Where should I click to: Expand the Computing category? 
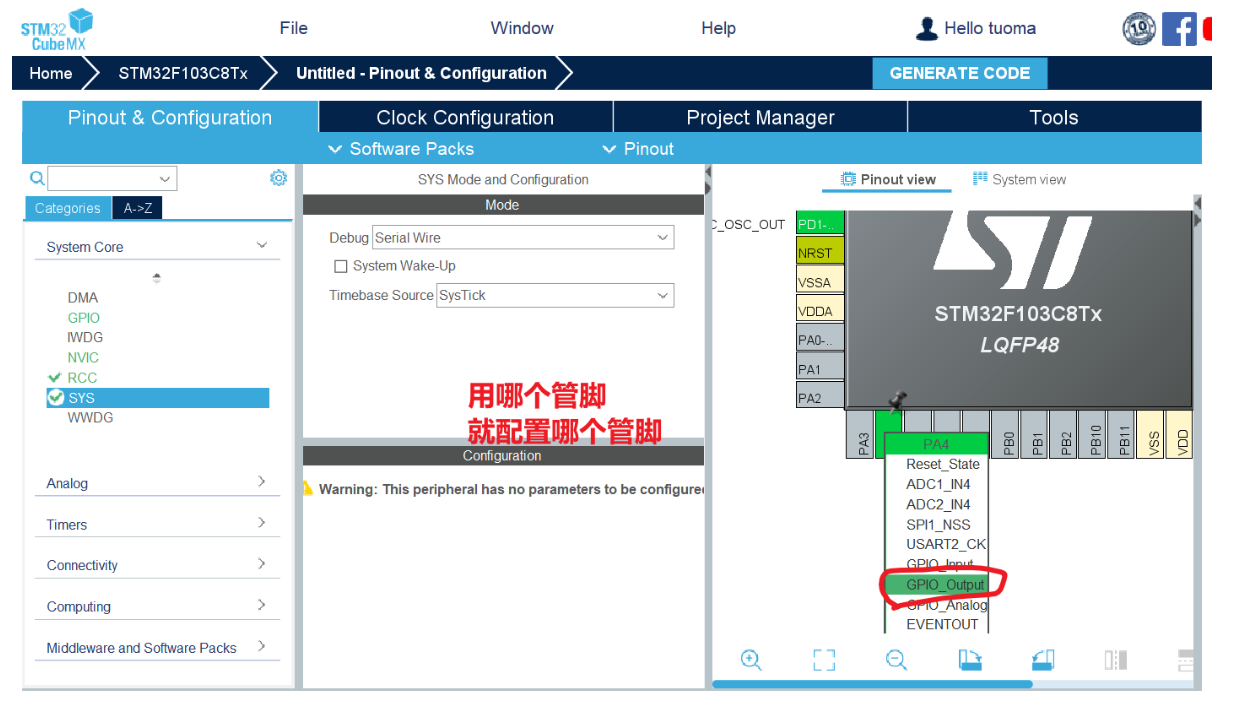tap(262, 605)
